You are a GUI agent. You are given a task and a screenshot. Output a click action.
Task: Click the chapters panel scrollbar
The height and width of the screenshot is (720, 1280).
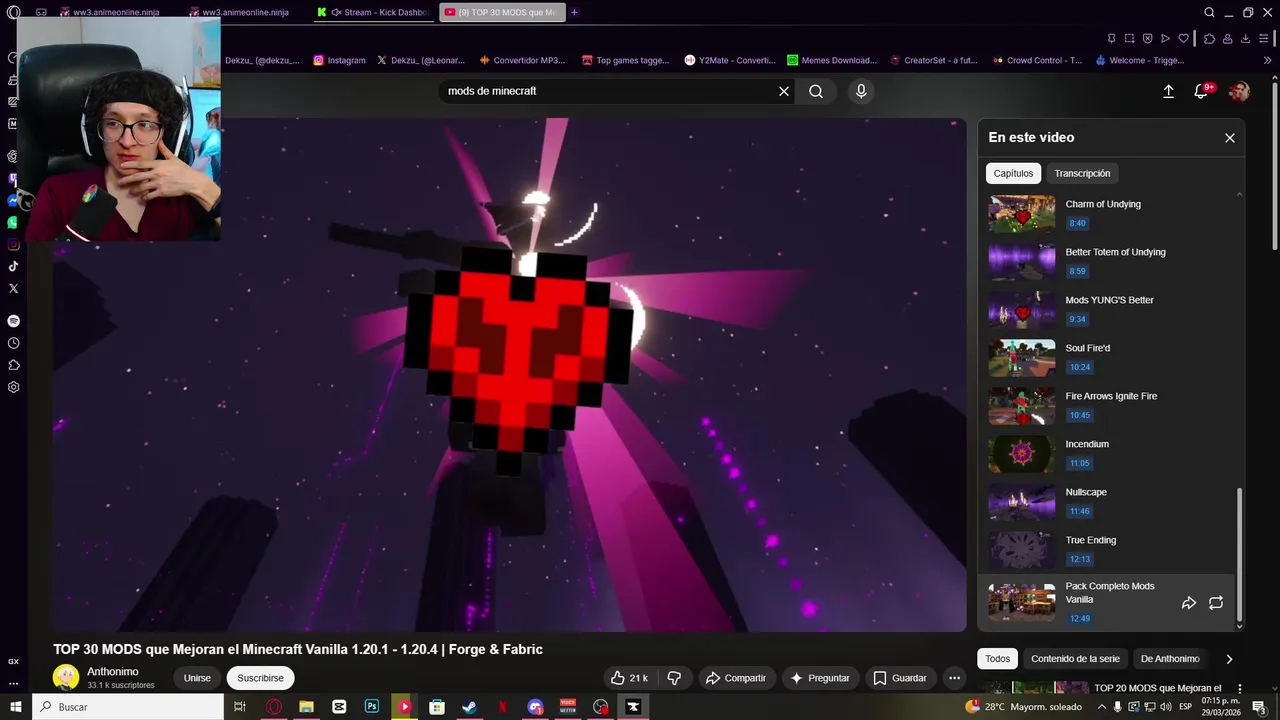(1240, 554)
